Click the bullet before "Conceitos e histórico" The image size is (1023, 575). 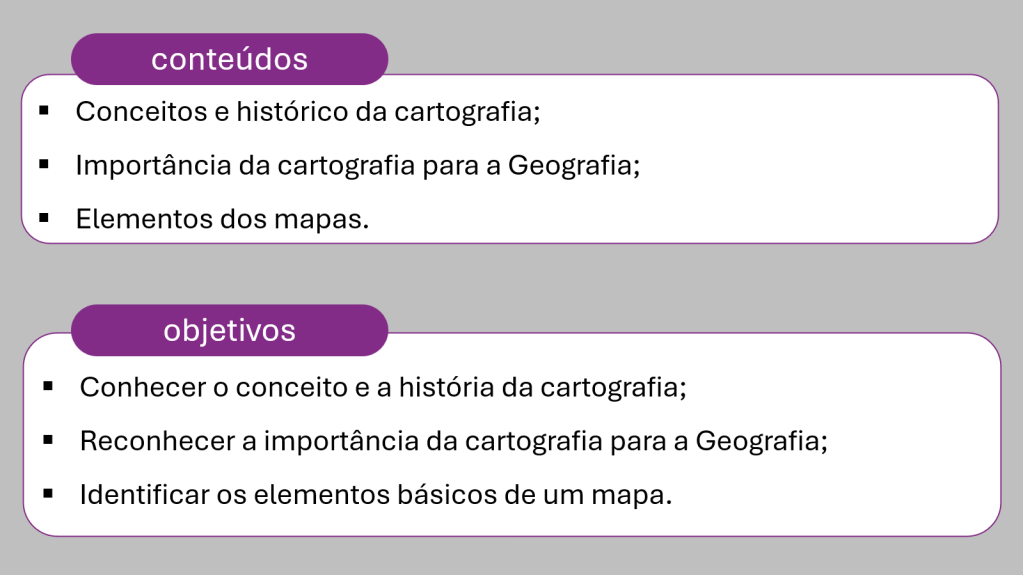point(44,109)
